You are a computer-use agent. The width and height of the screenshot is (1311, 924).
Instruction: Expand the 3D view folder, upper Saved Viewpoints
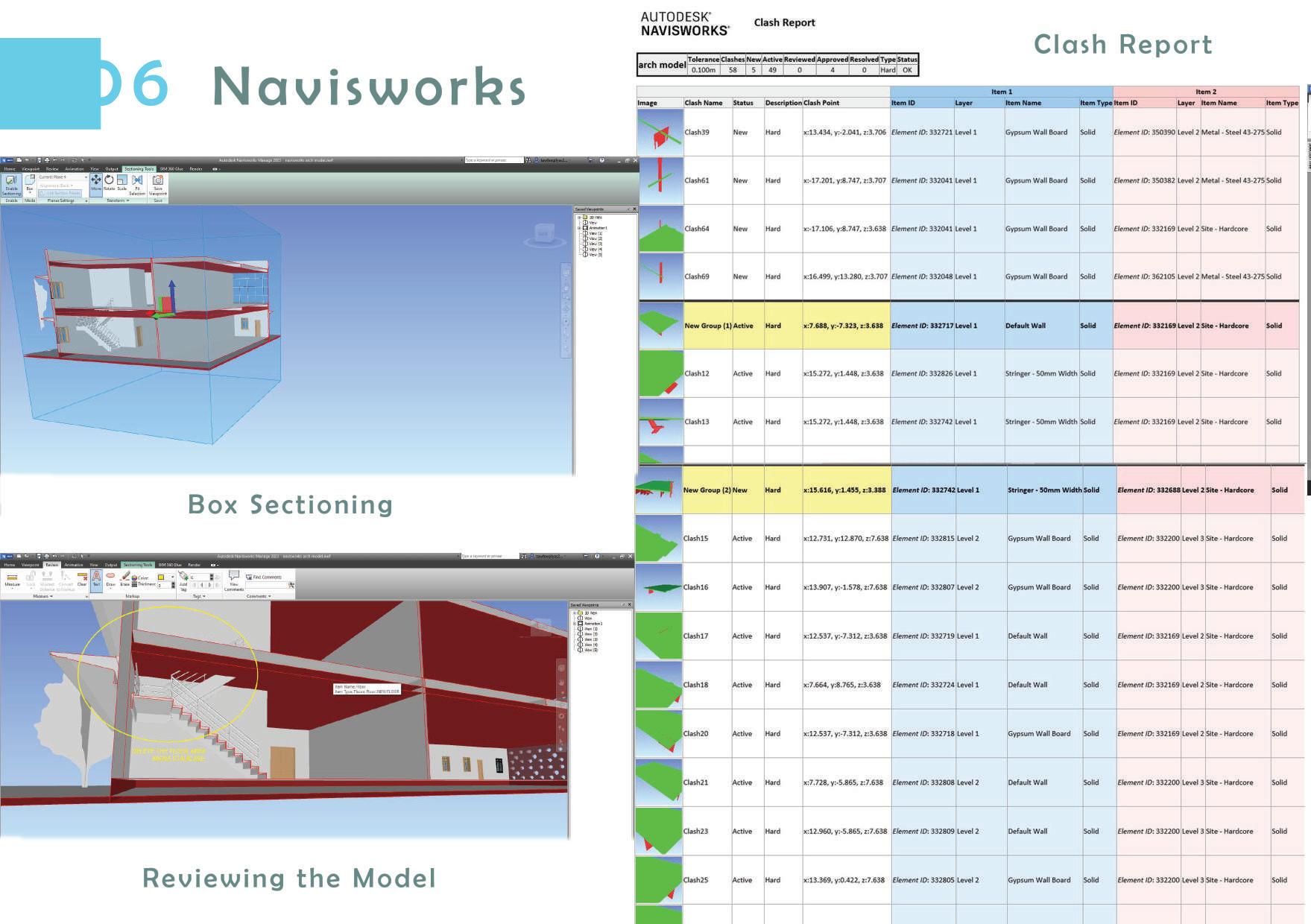579,217
